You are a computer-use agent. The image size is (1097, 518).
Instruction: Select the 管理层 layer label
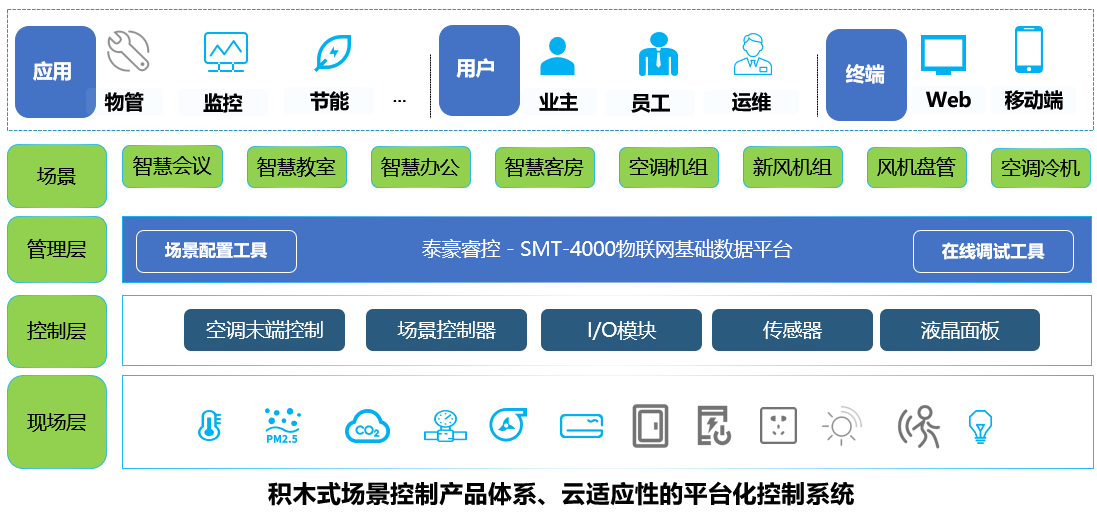click(57, 249)
